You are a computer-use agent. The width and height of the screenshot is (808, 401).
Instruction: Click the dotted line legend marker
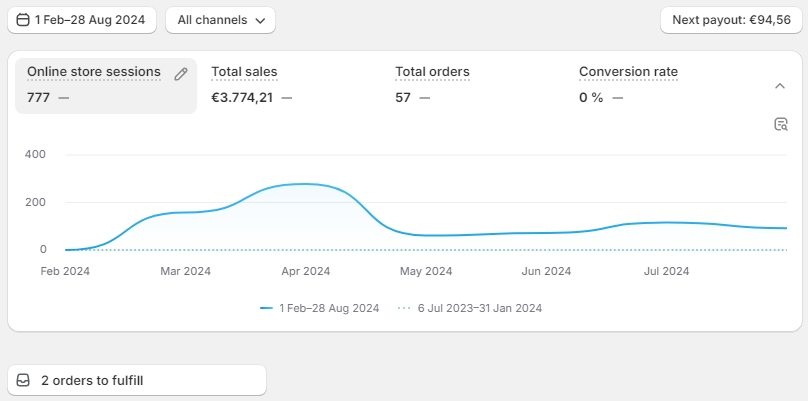point(404,308)
